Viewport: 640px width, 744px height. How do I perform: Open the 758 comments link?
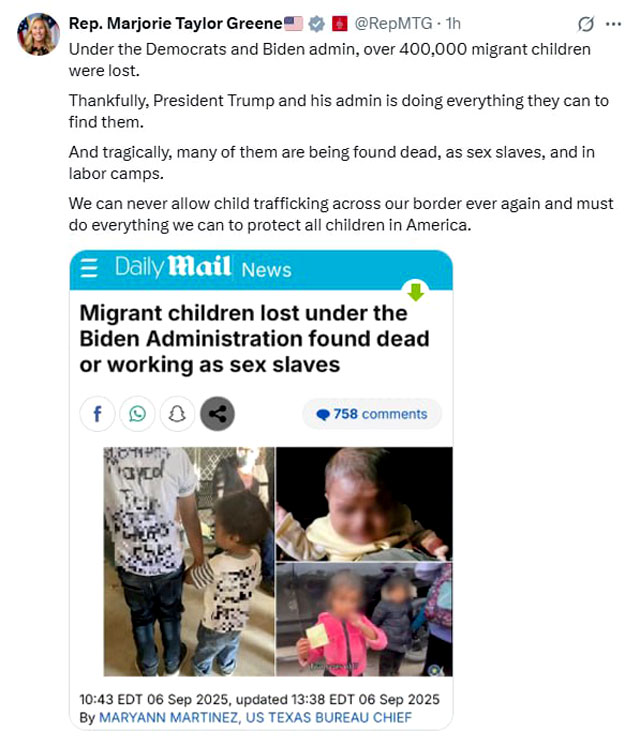point(372,414)
